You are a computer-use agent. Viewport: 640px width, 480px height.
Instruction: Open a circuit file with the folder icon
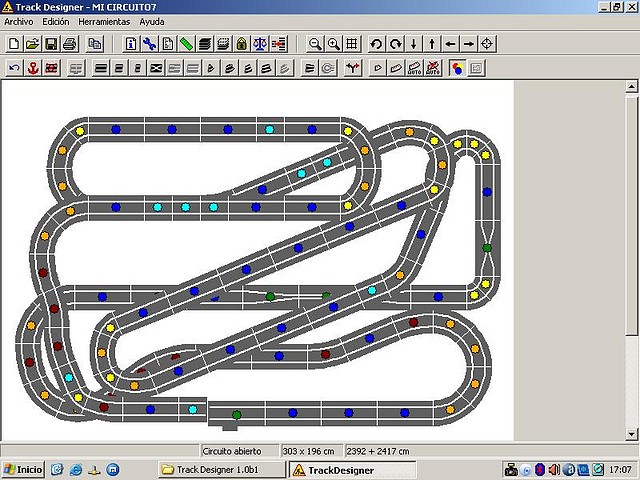click(x=33, y=44)
